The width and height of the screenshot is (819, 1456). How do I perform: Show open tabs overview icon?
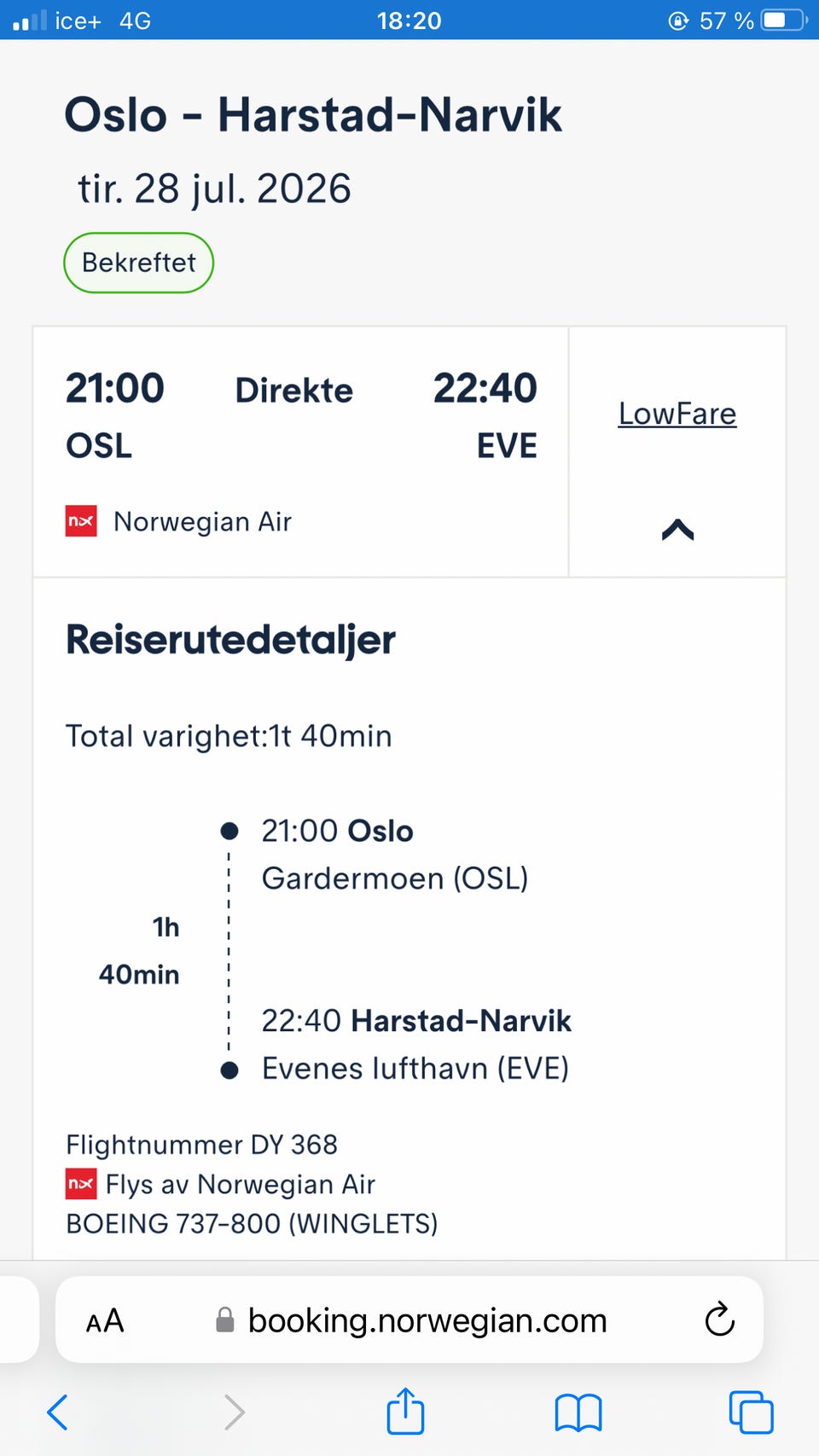click(x=752, y=1412)
